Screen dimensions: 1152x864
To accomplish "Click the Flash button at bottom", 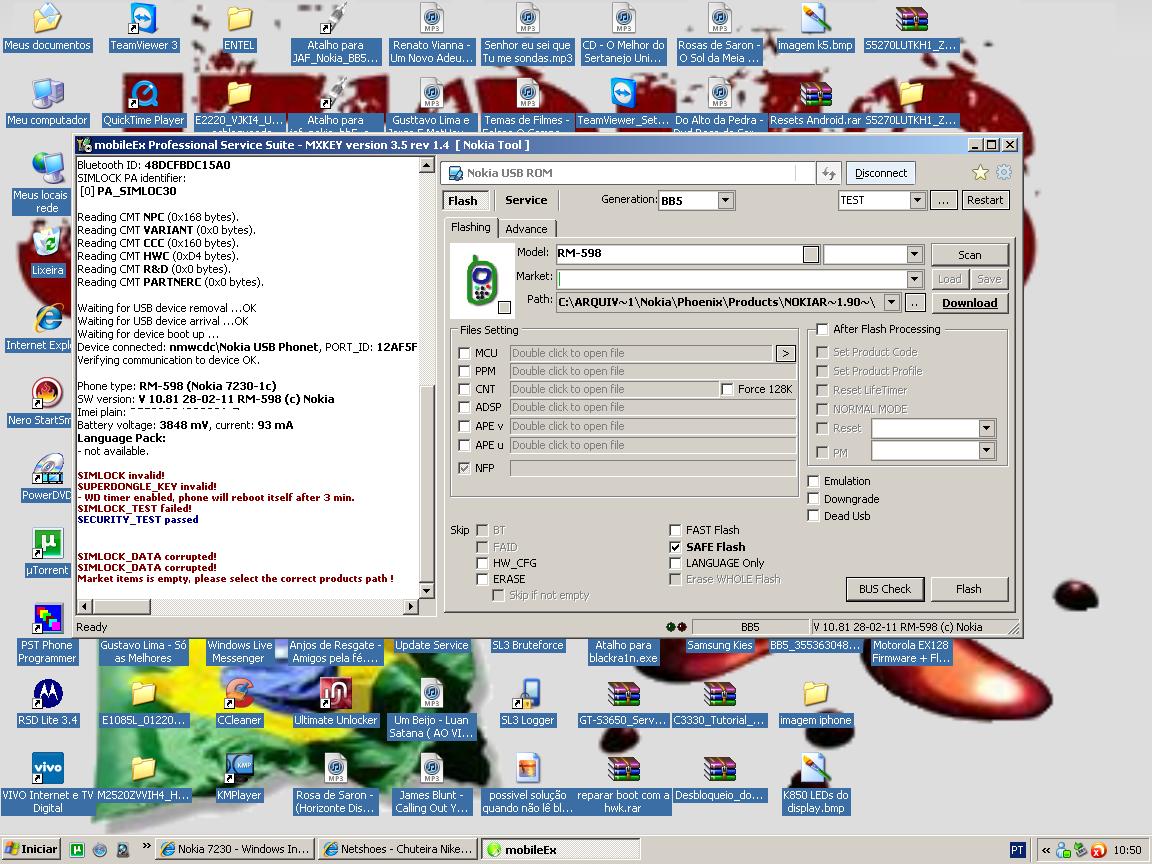I will point(969,589).
